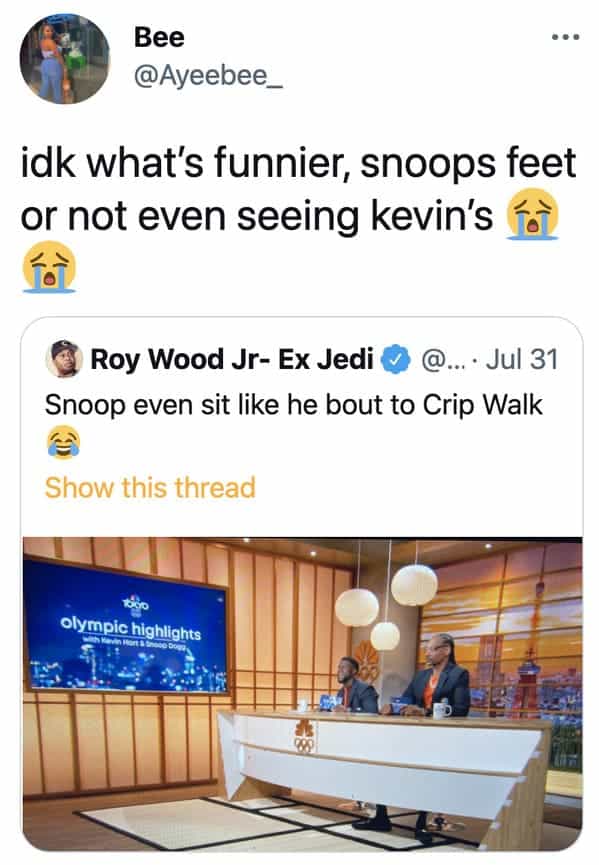Click the Jul 31 timestamp
The height and width of the screenshot is (865, 599).
point(522,359)
